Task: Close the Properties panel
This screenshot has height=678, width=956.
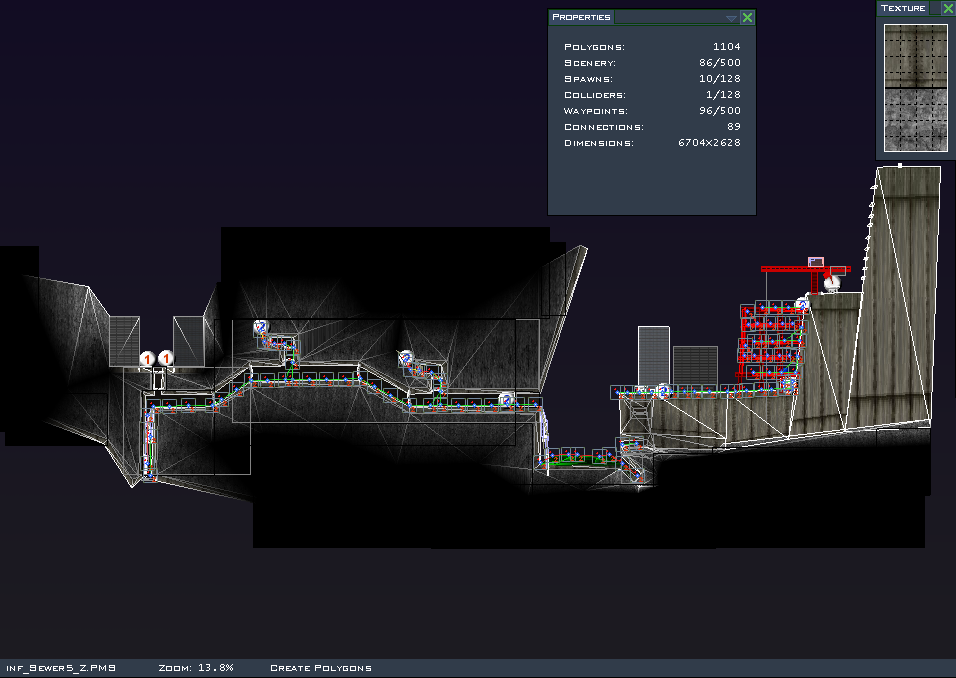Action: (x=747, y=17)
